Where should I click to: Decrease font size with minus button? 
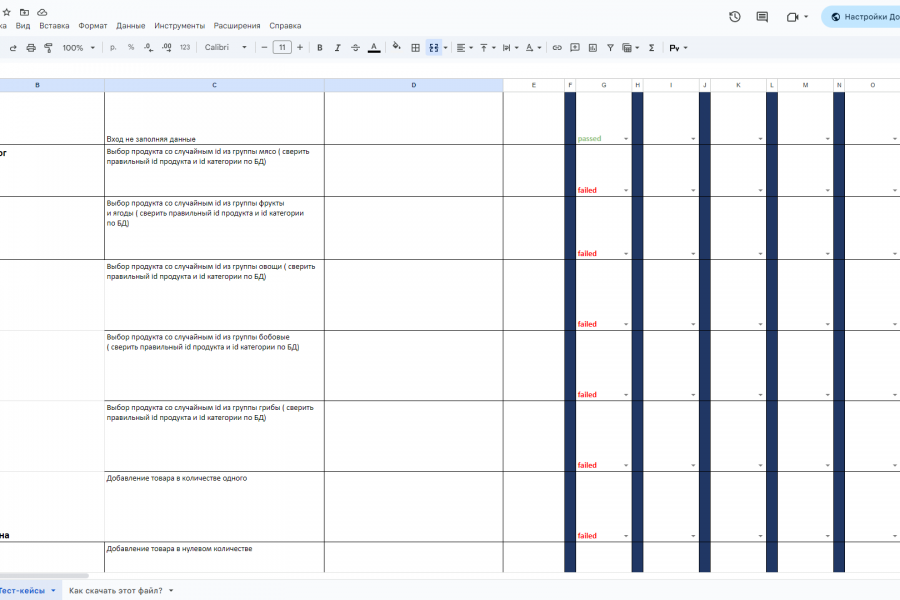(x=264, y=48)
